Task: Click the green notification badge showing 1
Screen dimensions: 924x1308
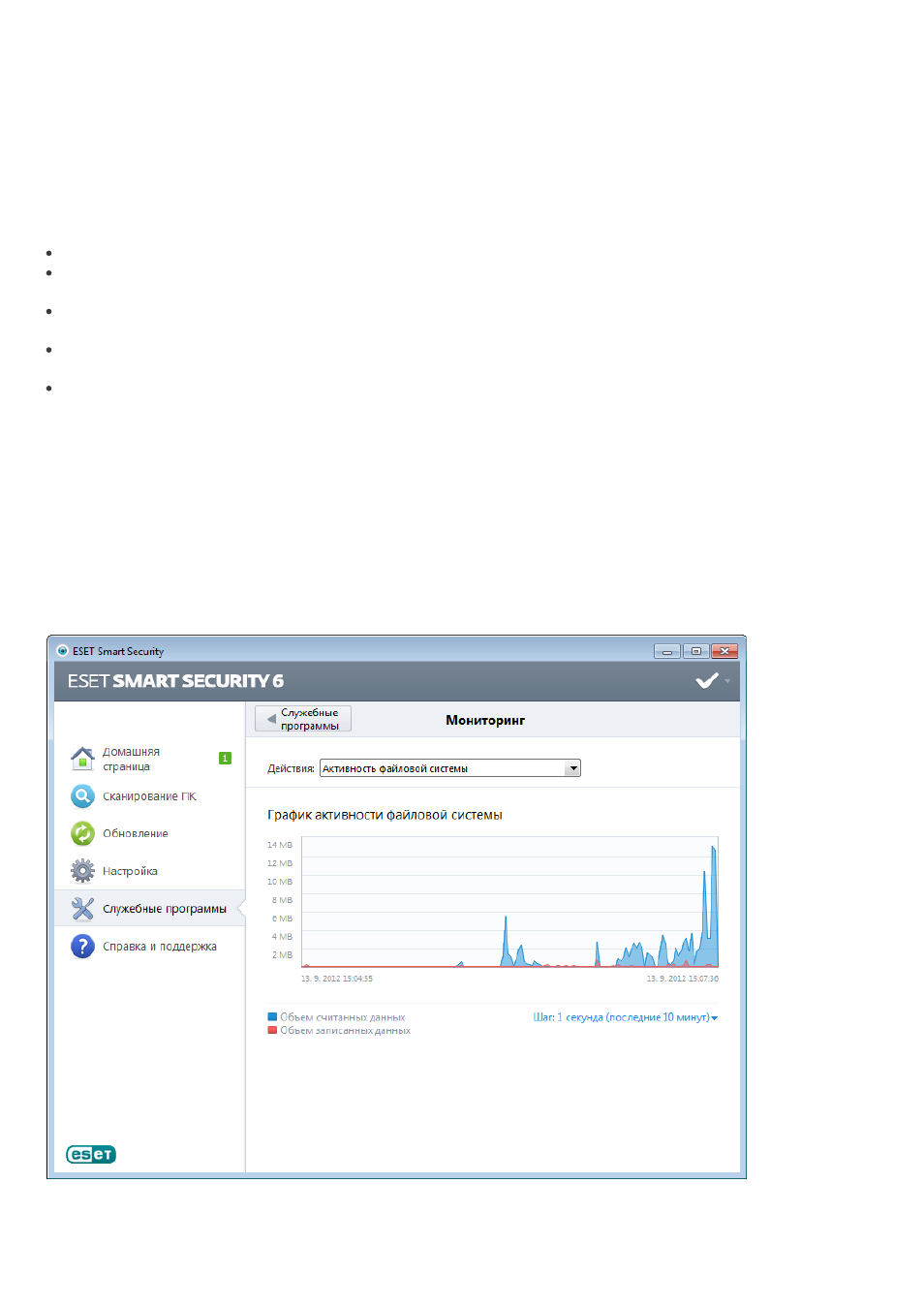Action: [x=225, y=758]
